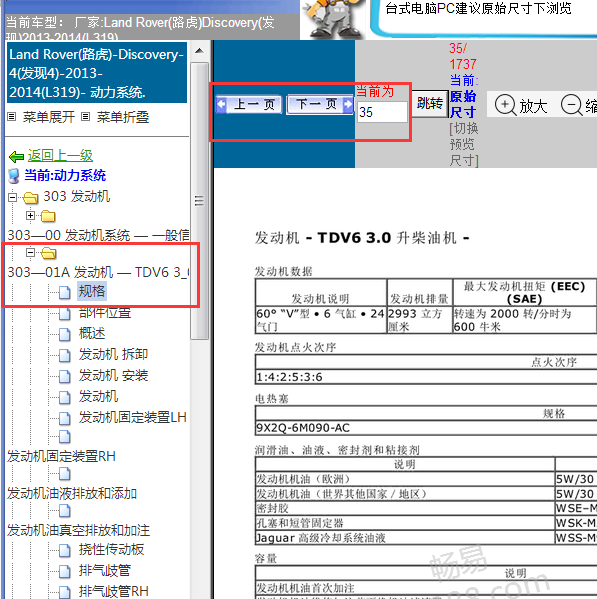Go to next page with 下一页 button
This screenshot has height=599, width=597.
pyautogui.click(x=320, y=104)
